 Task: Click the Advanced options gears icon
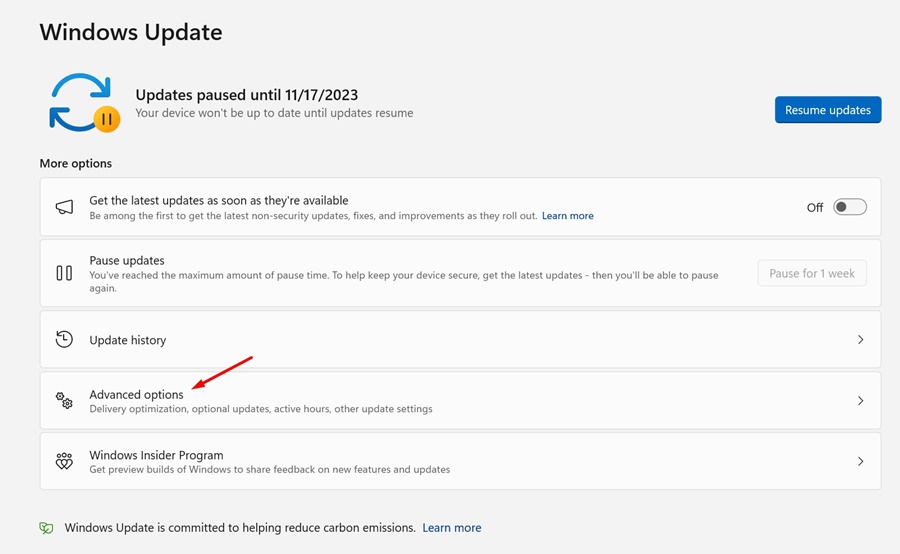coord(64,401)
